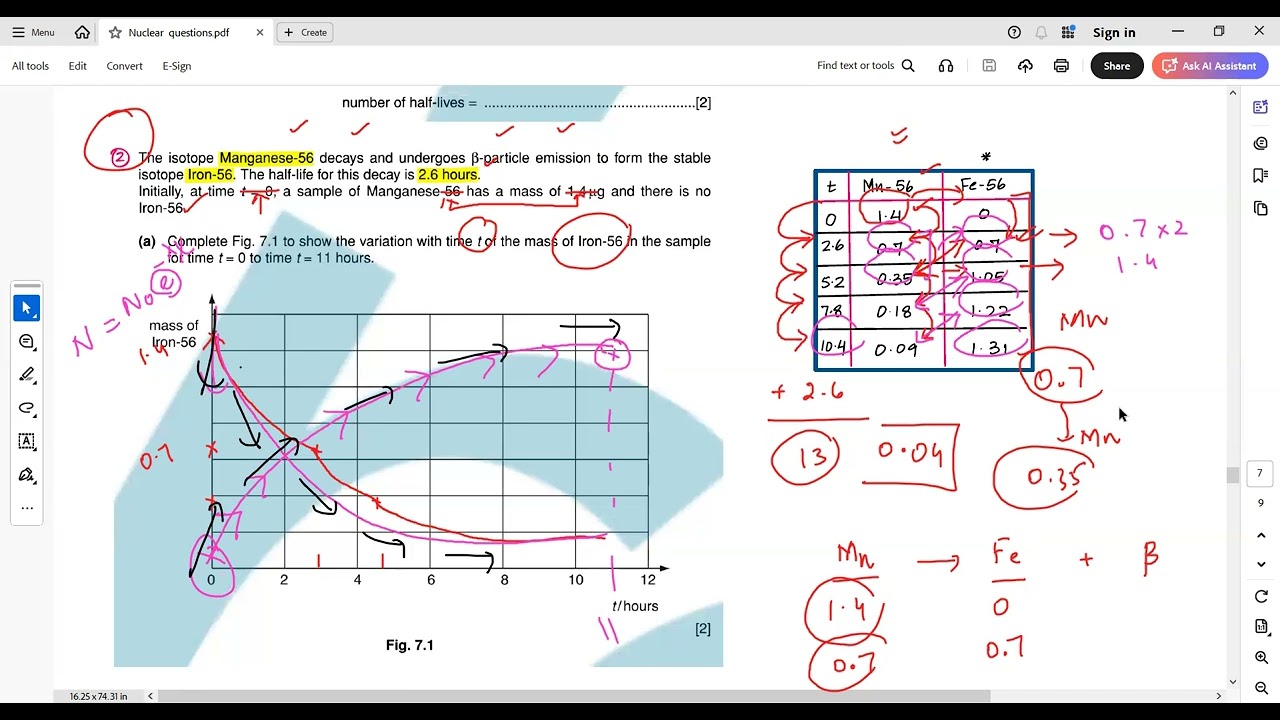Click the horizontal scrollbar left arrow

pyautogui.click(x=151, y=696)
